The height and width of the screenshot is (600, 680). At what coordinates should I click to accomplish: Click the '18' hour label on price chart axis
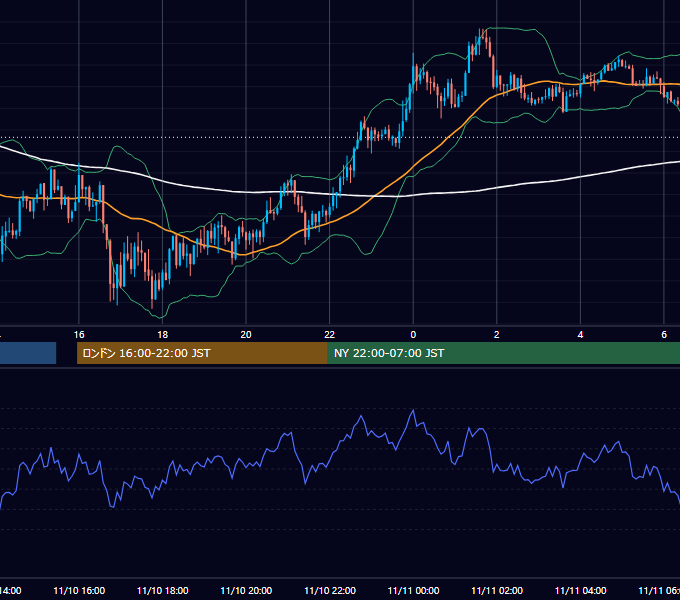coord(163,335)
